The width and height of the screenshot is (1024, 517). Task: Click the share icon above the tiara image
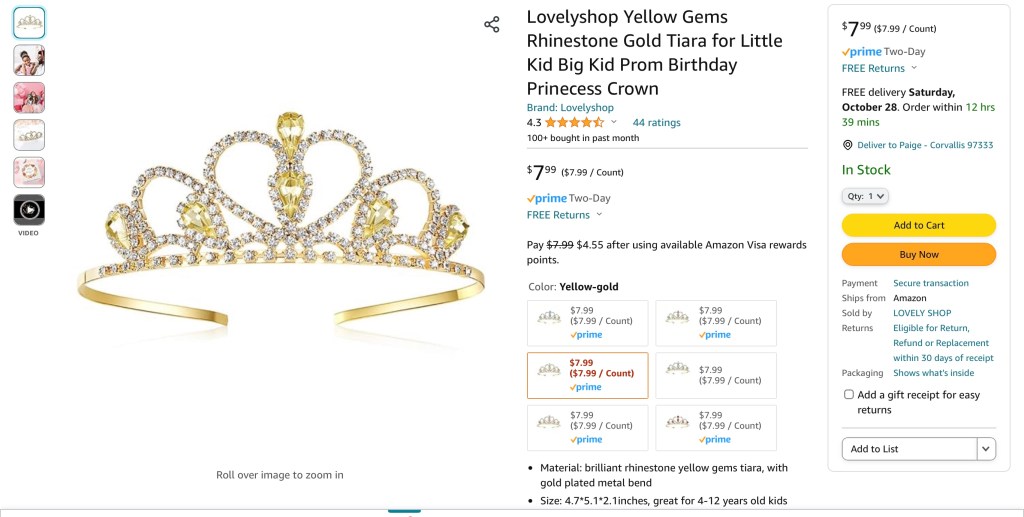pyautogui.click(x=492, y=24)
